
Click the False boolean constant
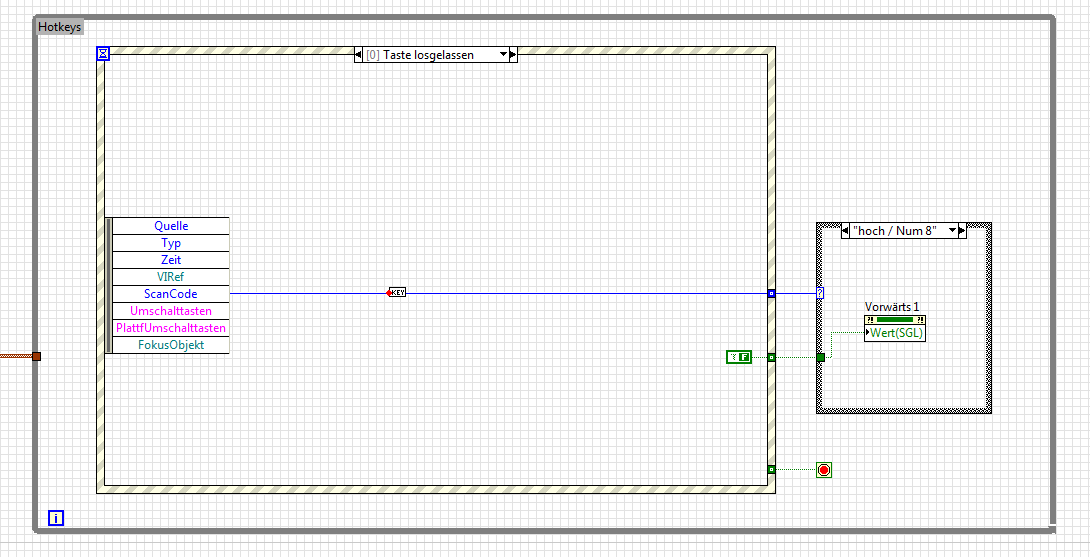point(739,357)
